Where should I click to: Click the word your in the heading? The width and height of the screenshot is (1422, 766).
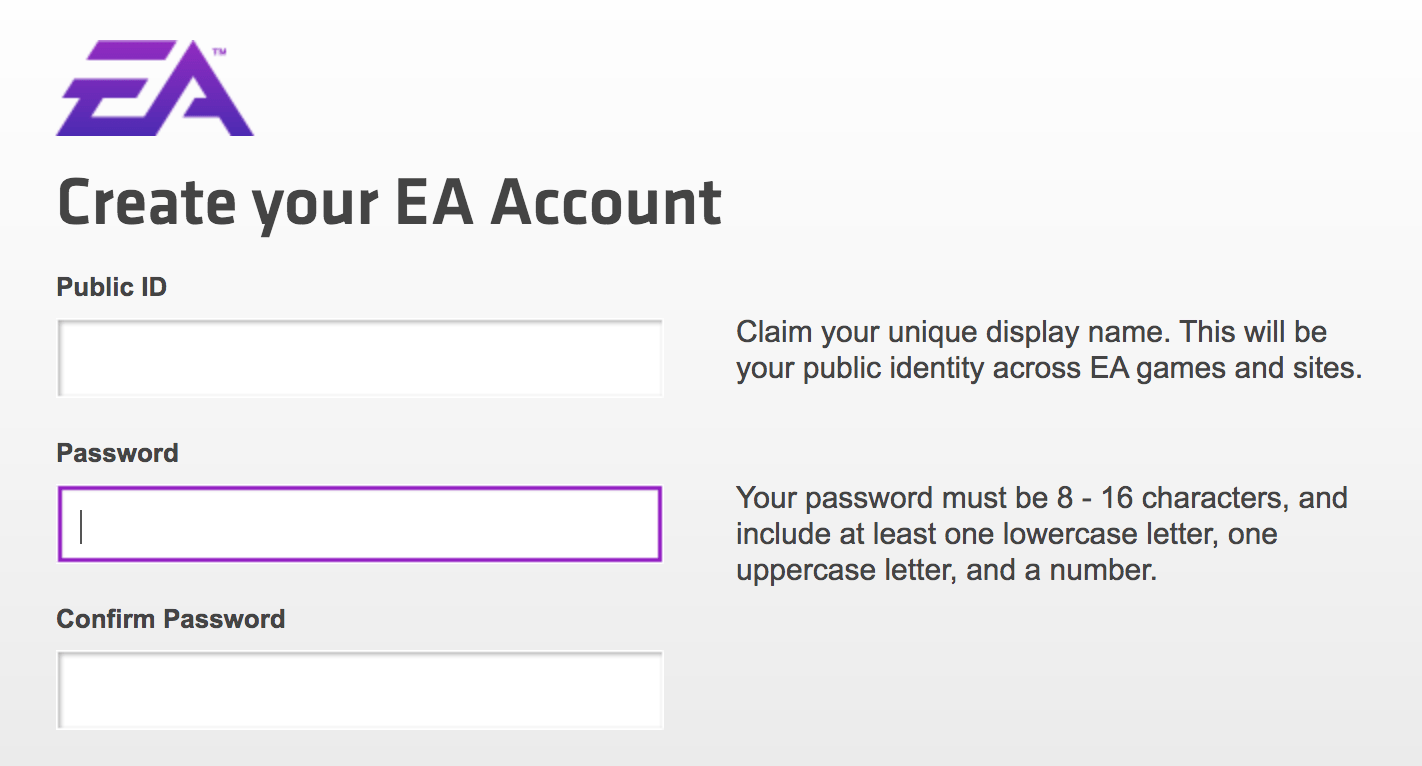point(315,201)
